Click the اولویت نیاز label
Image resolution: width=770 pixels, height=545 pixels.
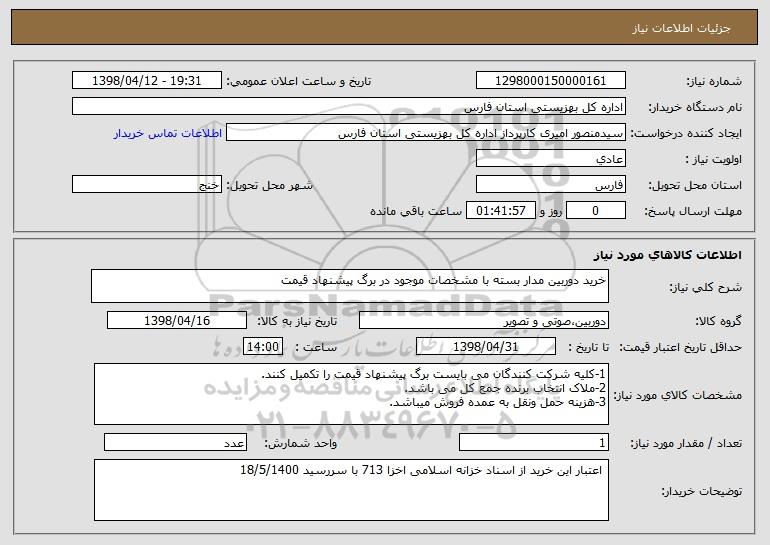(x=714, y=160)
